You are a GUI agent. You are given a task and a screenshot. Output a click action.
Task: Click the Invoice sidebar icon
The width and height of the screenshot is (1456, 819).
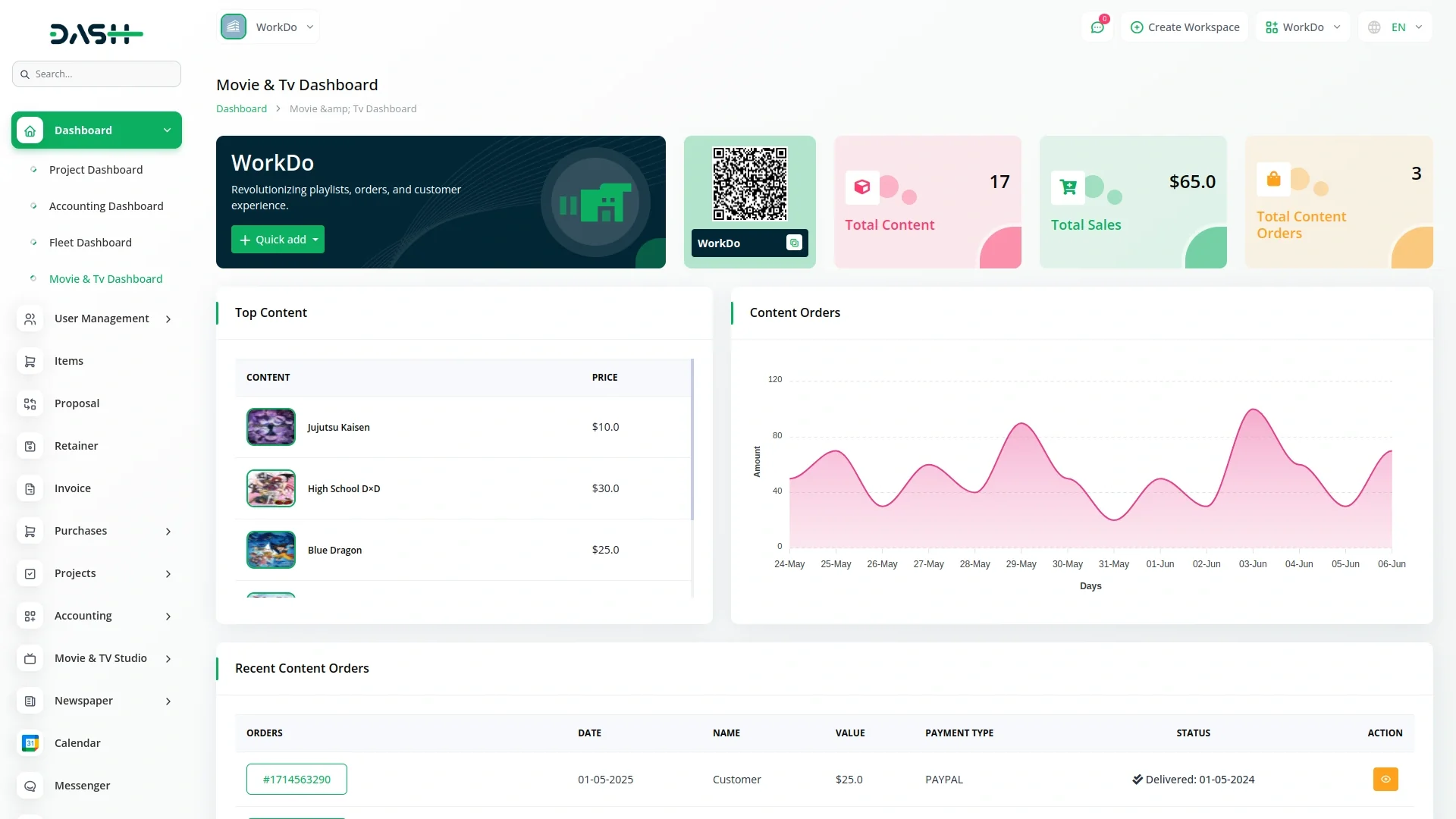(x=30, y=488)
